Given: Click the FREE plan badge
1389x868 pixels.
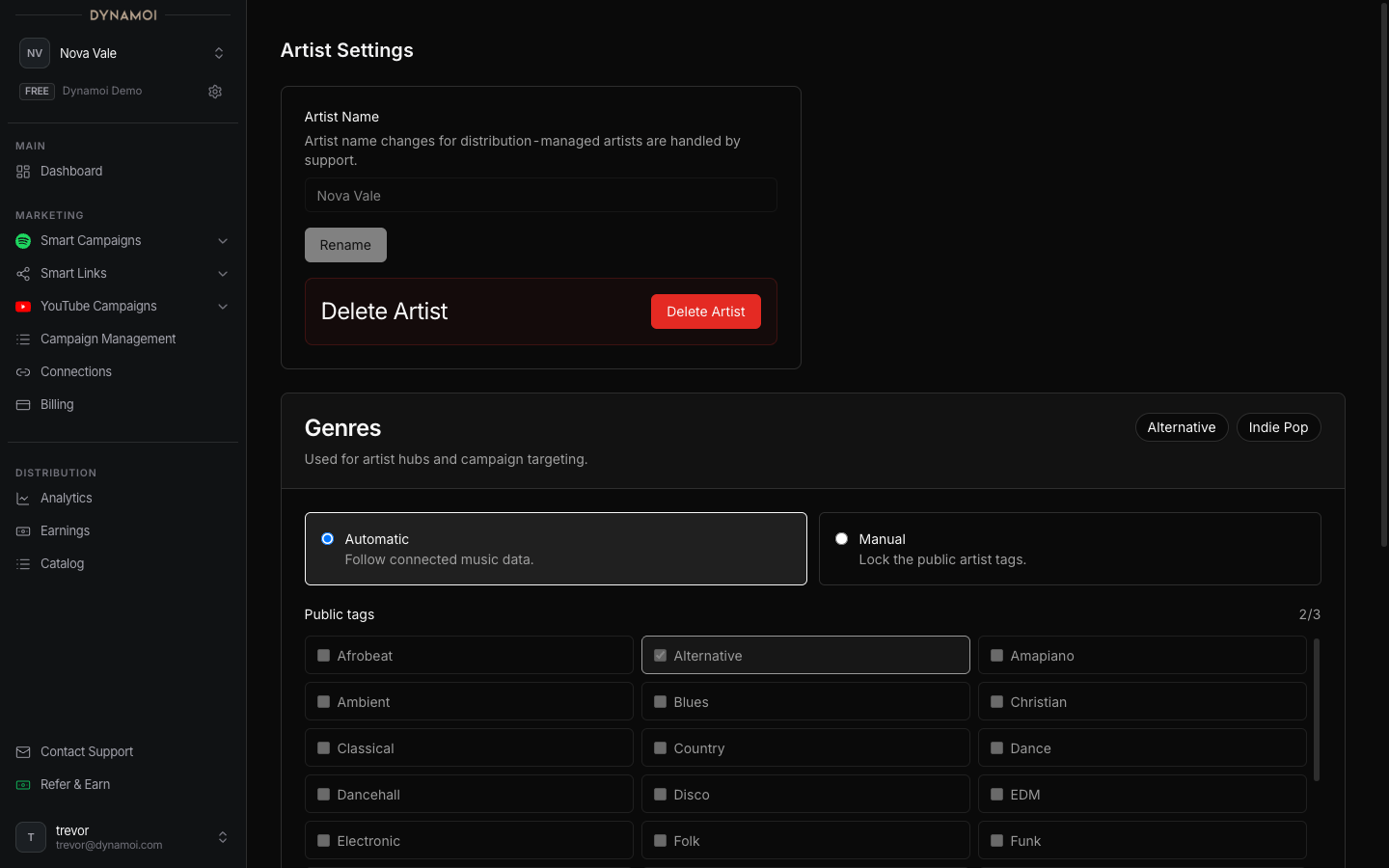Looking at the screenshot, I should point(37,92).
